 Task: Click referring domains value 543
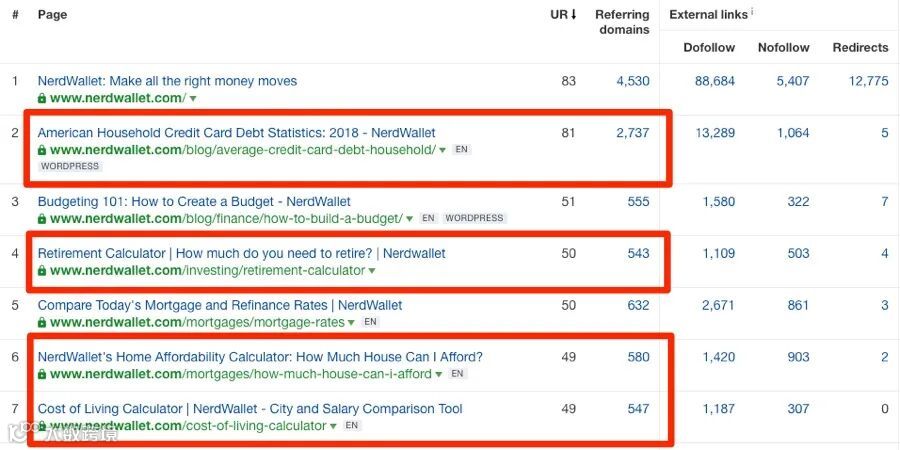[638, 253]
